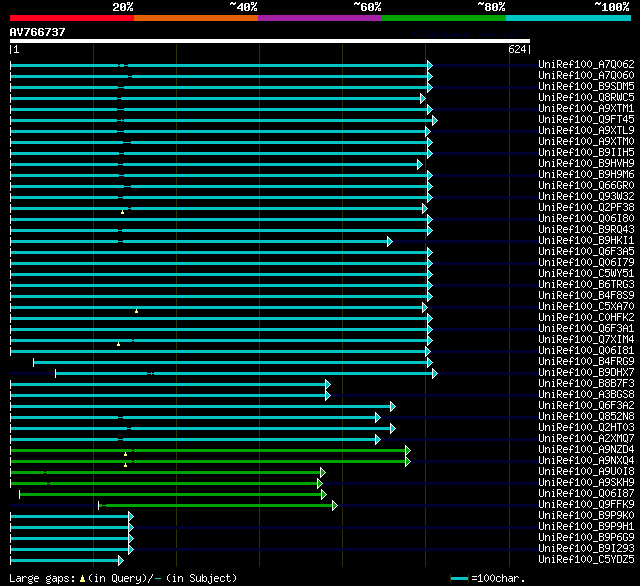Click the UniRef100_A9XTL9 label

[586, 131]
